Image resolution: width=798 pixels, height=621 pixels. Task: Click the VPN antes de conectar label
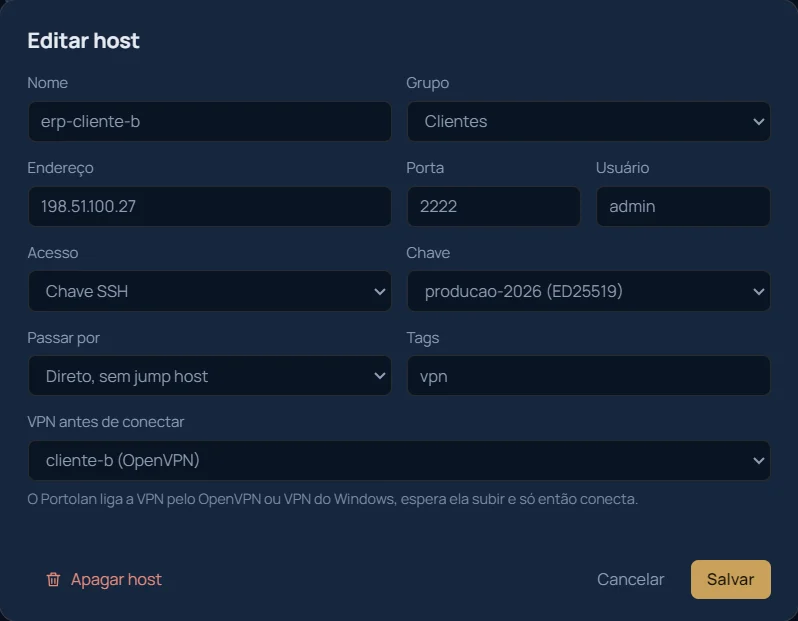point(106,422)
